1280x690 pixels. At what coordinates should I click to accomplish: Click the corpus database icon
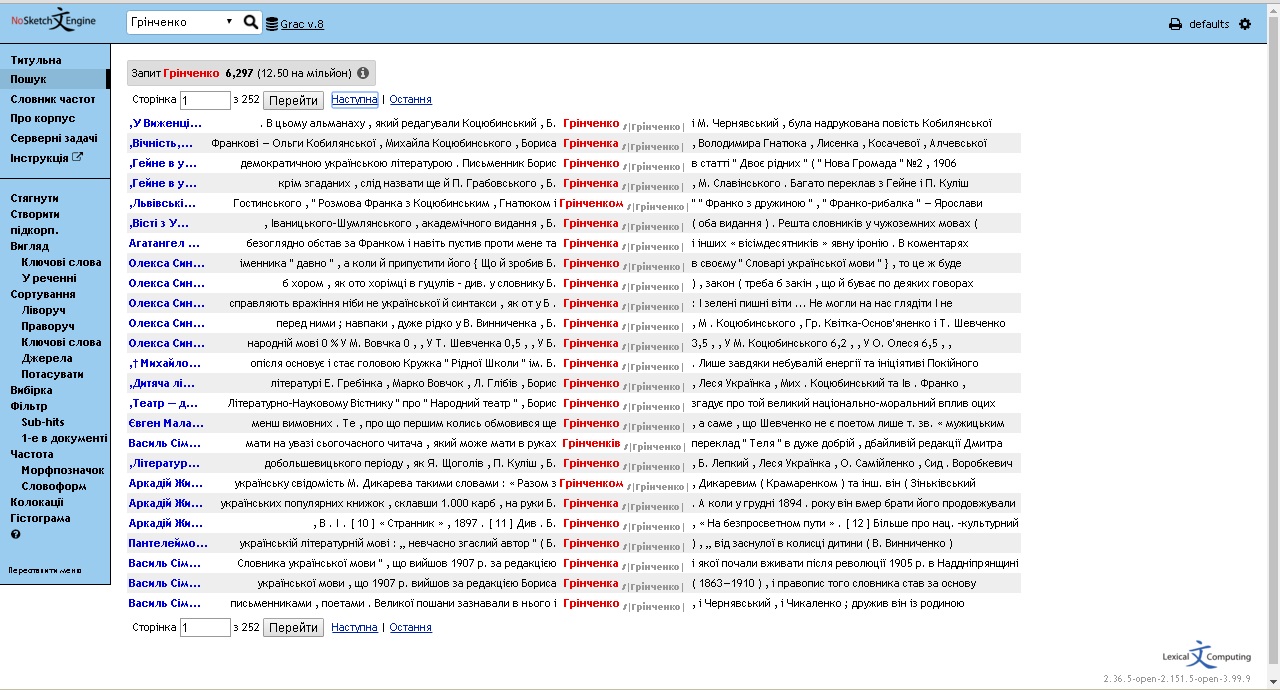tap(272, 23)
